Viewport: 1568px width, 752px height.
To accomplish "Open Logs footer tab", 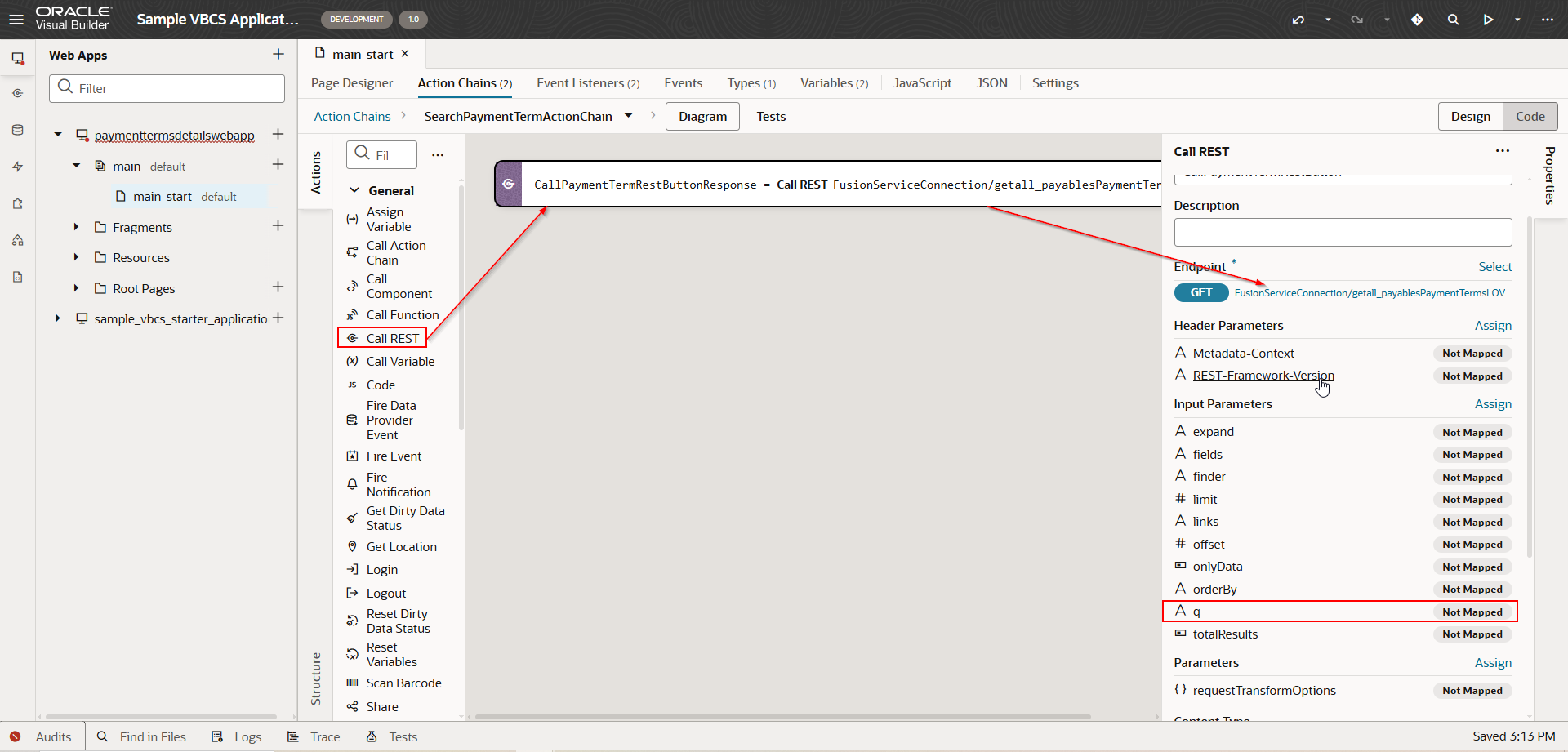I will [x=237, y=736].
